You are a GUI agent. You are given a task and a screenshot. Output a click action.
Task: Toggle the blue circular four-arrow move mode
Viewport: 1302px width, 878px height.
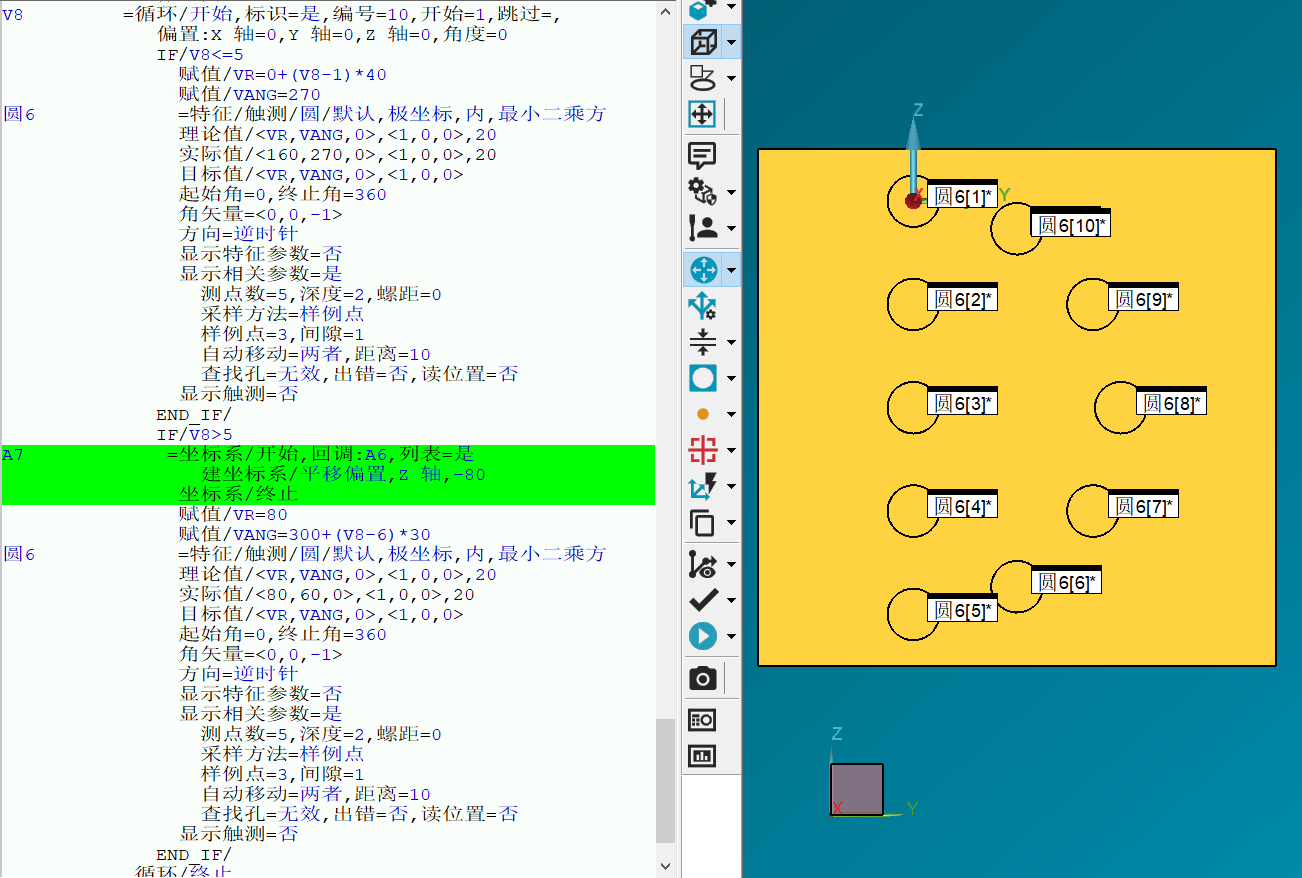pos(703,270)
